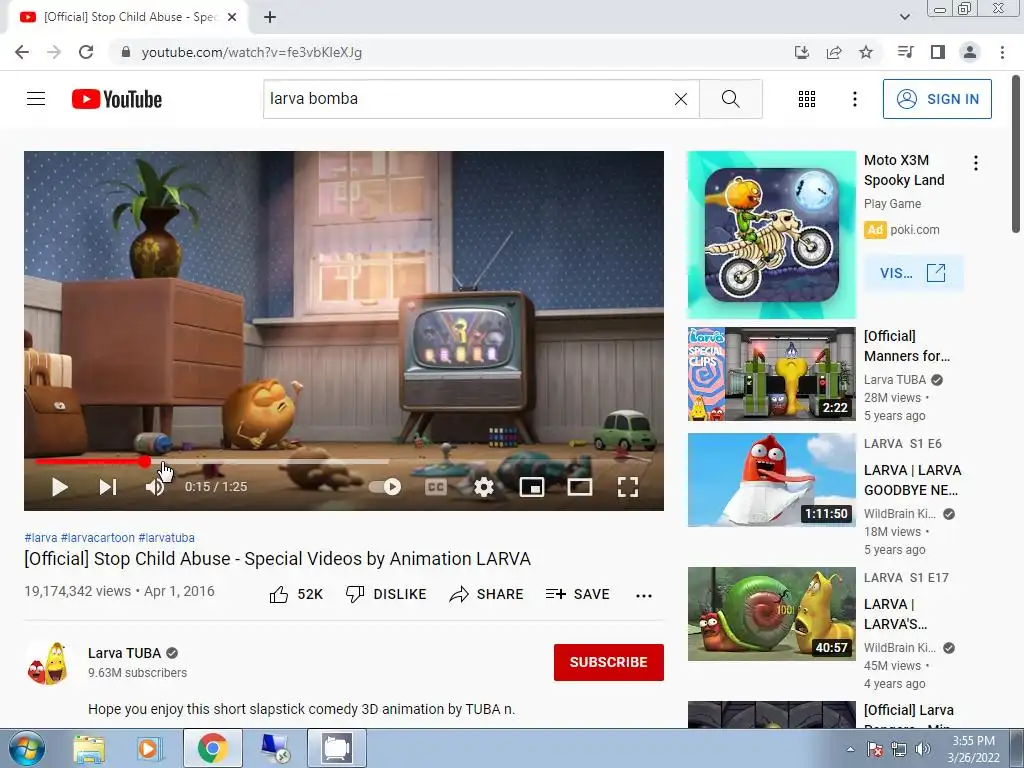Image resolution: width=1024 pixels, height=768 pixels.
Task: Open the Chrome three-dot menu
Action: pos(1002,52)
